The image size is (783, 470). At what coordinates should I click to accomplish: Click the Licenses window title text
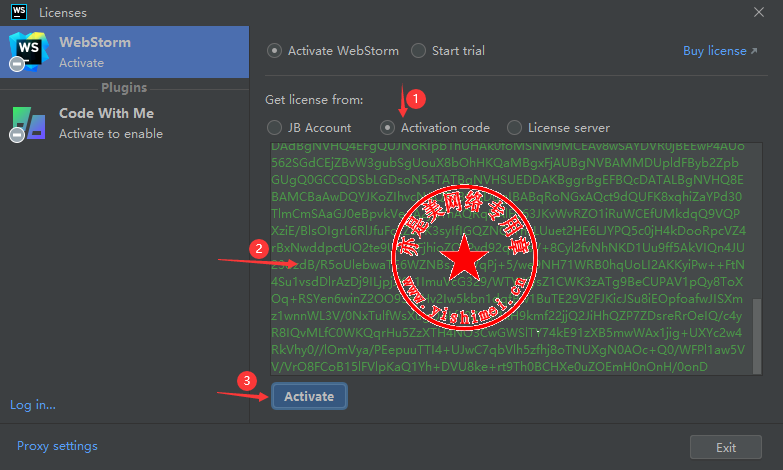pyautogui.click(x=63, y=12)
